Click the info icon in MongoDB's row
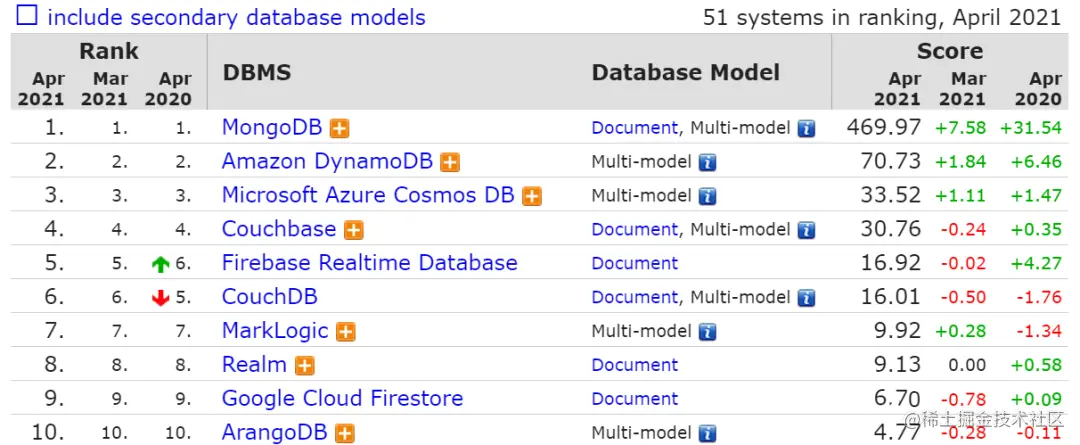Viewport: 1080px width, 445px height. tap(806, 129)
